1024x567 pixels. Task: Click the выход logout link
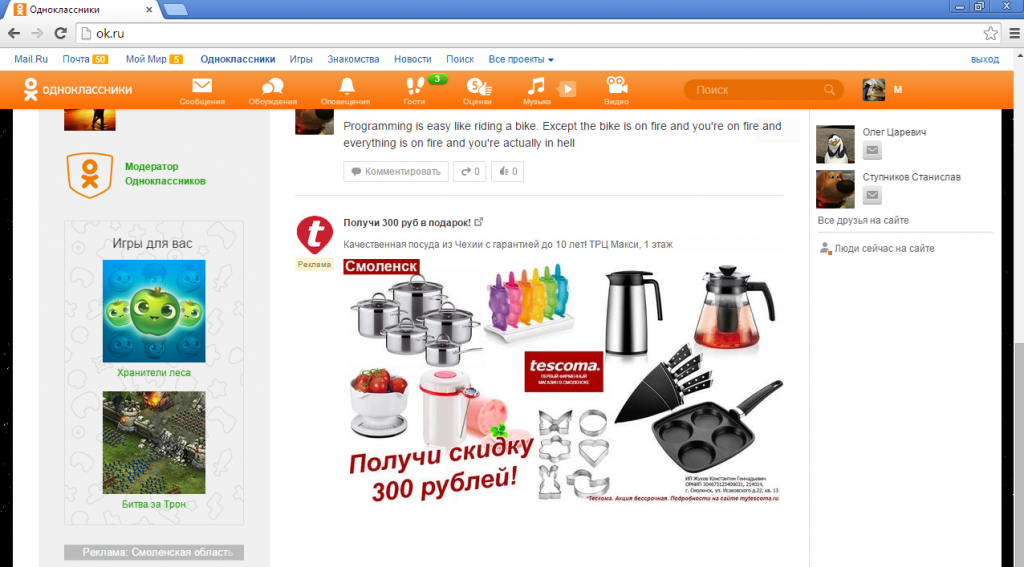coord(984,59)
